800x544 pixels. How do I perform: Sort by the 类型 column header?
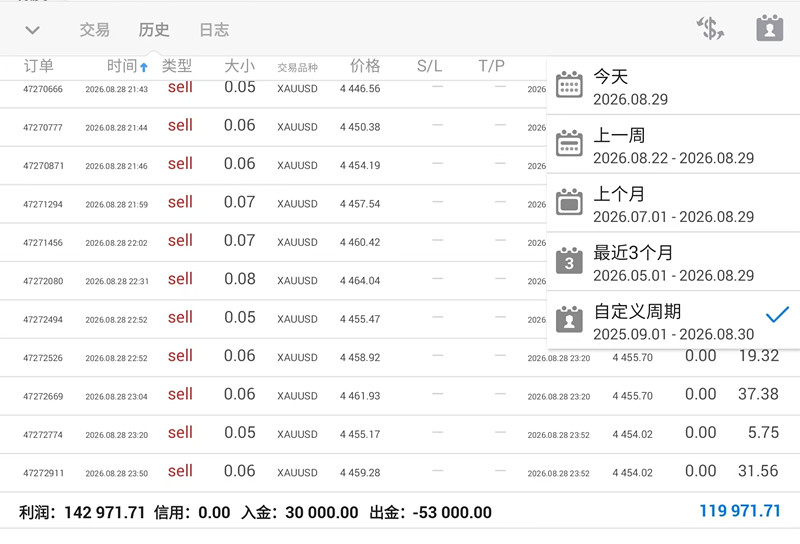[177, 66]
